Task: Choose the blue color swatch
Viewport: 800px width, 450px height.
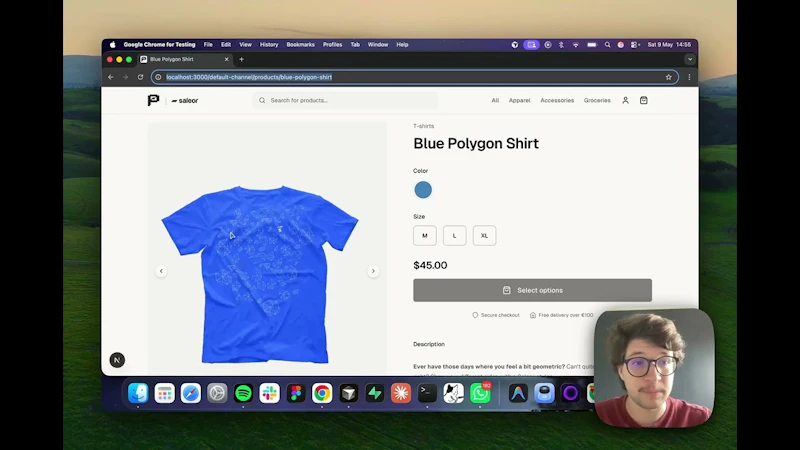Action: click(x=423, y=190)
